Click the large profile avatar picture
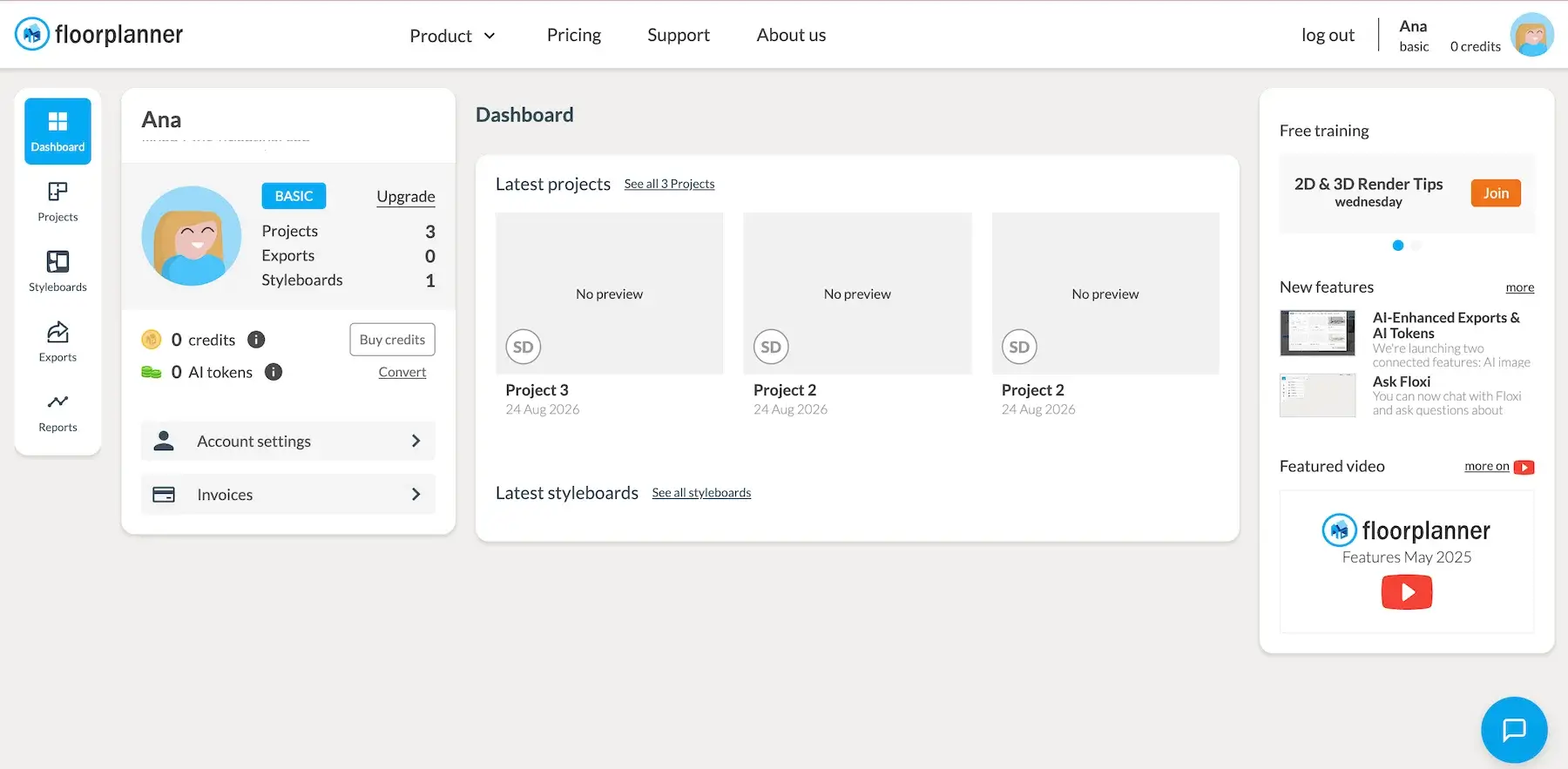Image resolution: width=1568 pixels, height=769 pixels. point(192,236)
